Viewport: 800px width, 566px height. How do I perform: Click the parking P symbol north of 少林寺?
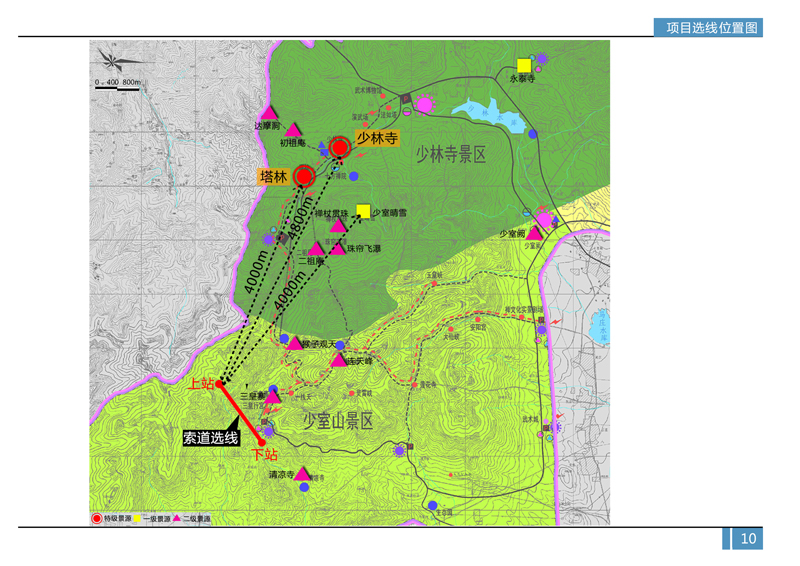(x=406, y=99)
